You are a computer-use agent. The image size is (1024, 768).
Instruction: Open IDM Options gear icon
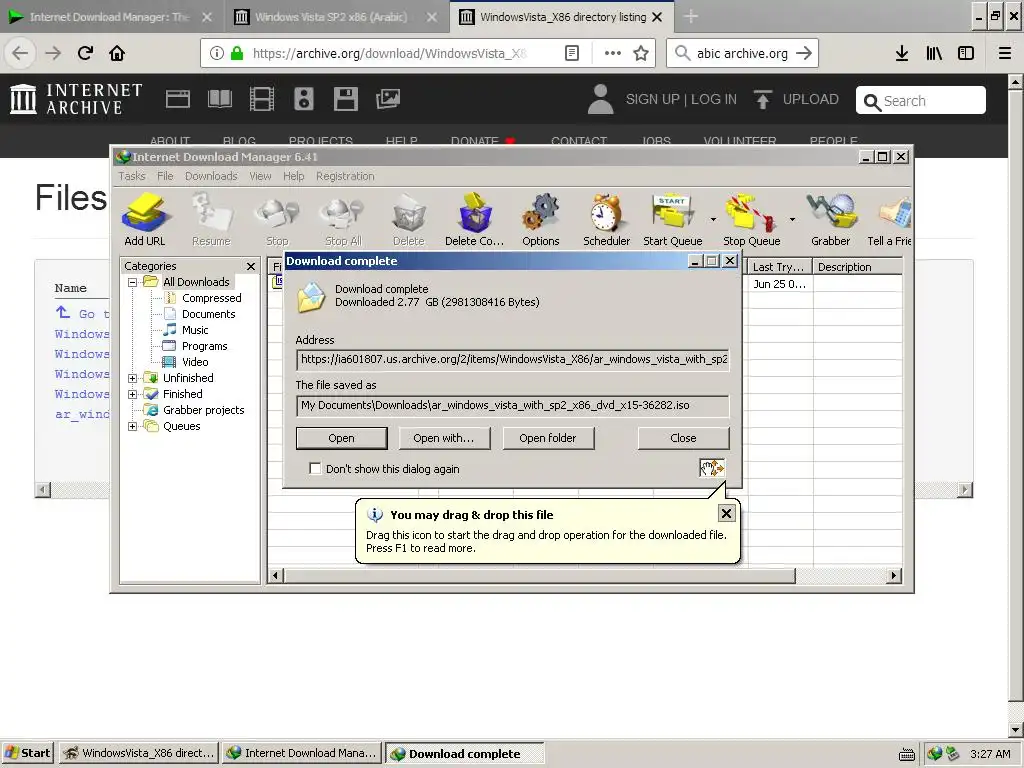click(x=541, y=214)
